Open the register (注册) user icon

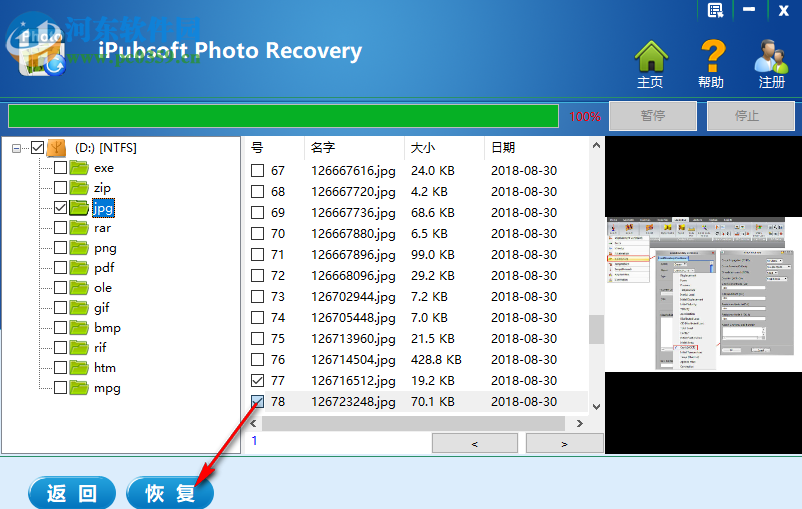771,56
